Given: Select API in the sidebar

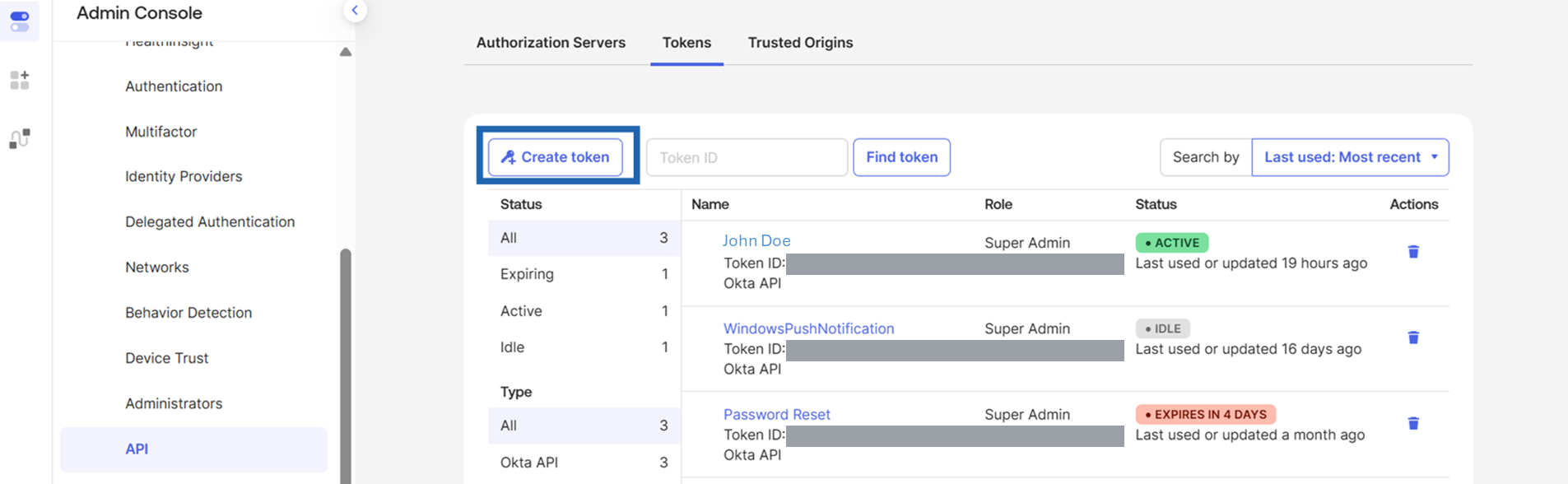Looking at the screenshot, I should [x=193, y=449].
